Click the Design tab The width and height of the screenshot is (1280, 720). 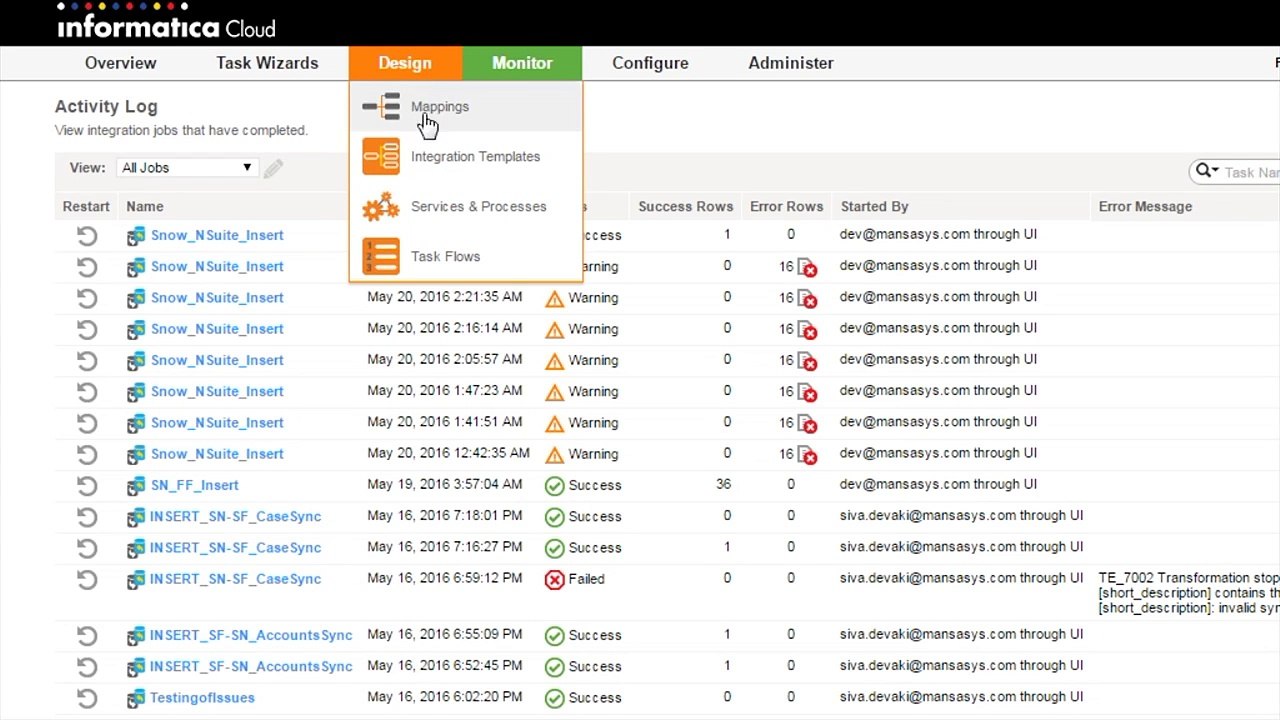coord(405,63)
